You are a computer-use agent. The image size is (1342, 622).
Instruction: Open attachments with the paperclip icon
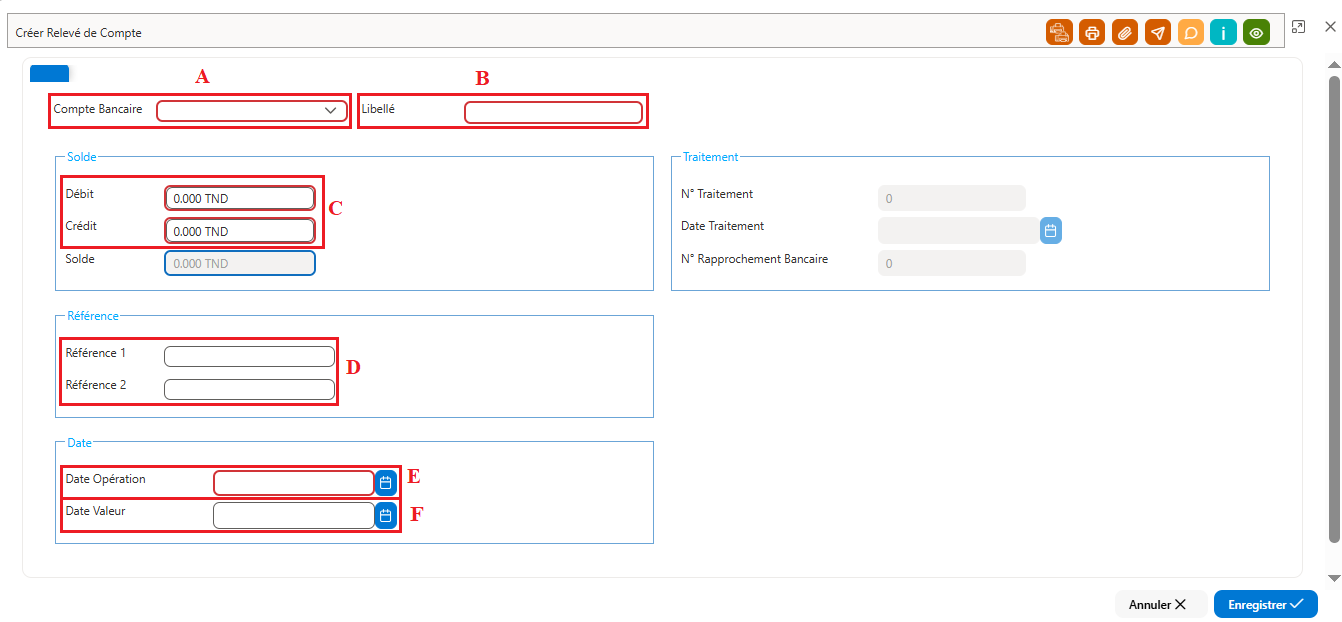click(1125, 32)
